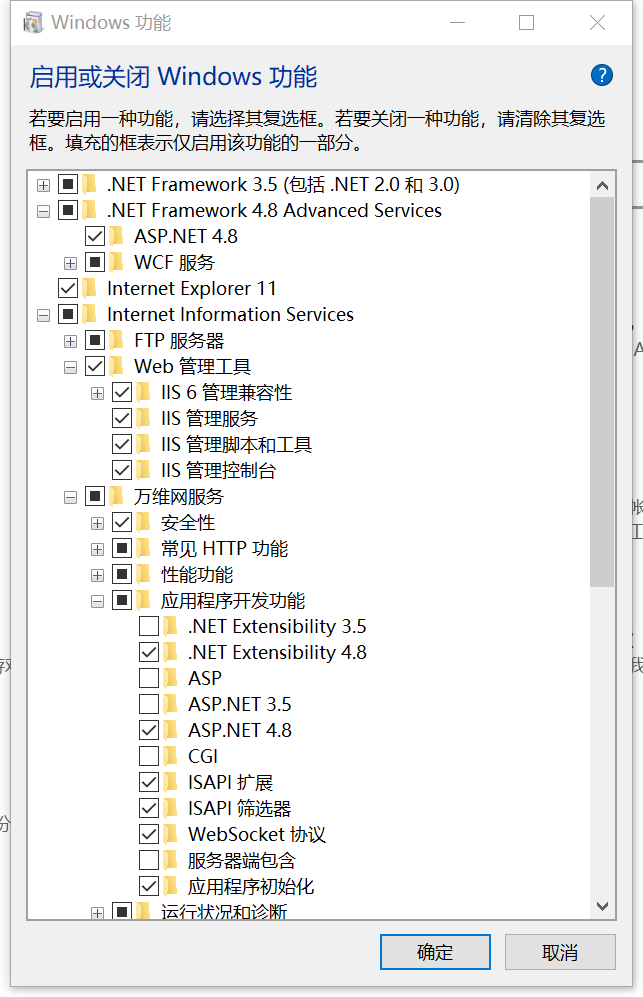Click folder icon beside Internet Explorer 11
The image size is (643, 997).
tap(90, 288)
